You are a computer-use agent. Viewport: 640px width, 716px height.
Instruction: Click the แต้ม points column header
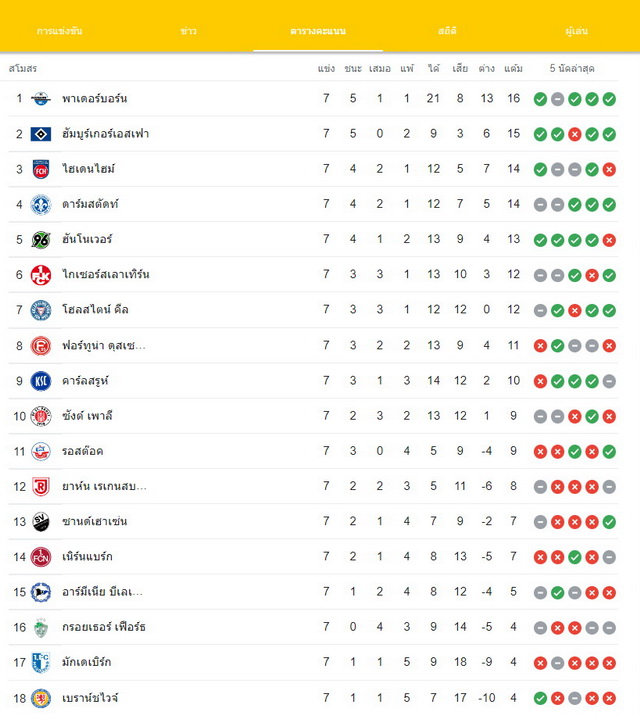[514, 68]
